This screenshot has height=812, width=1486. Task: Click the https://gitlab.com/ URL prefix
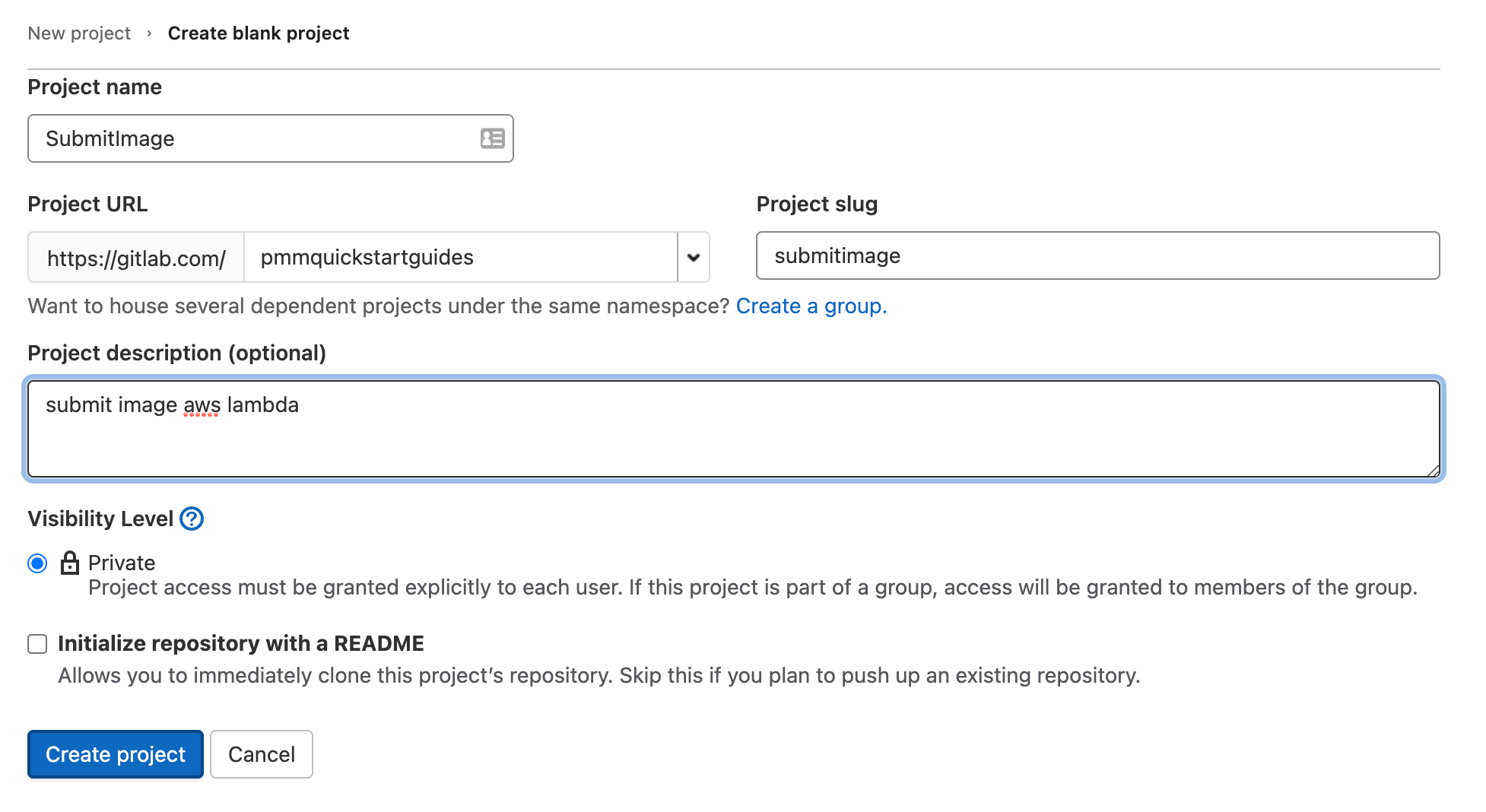(135, 258)
